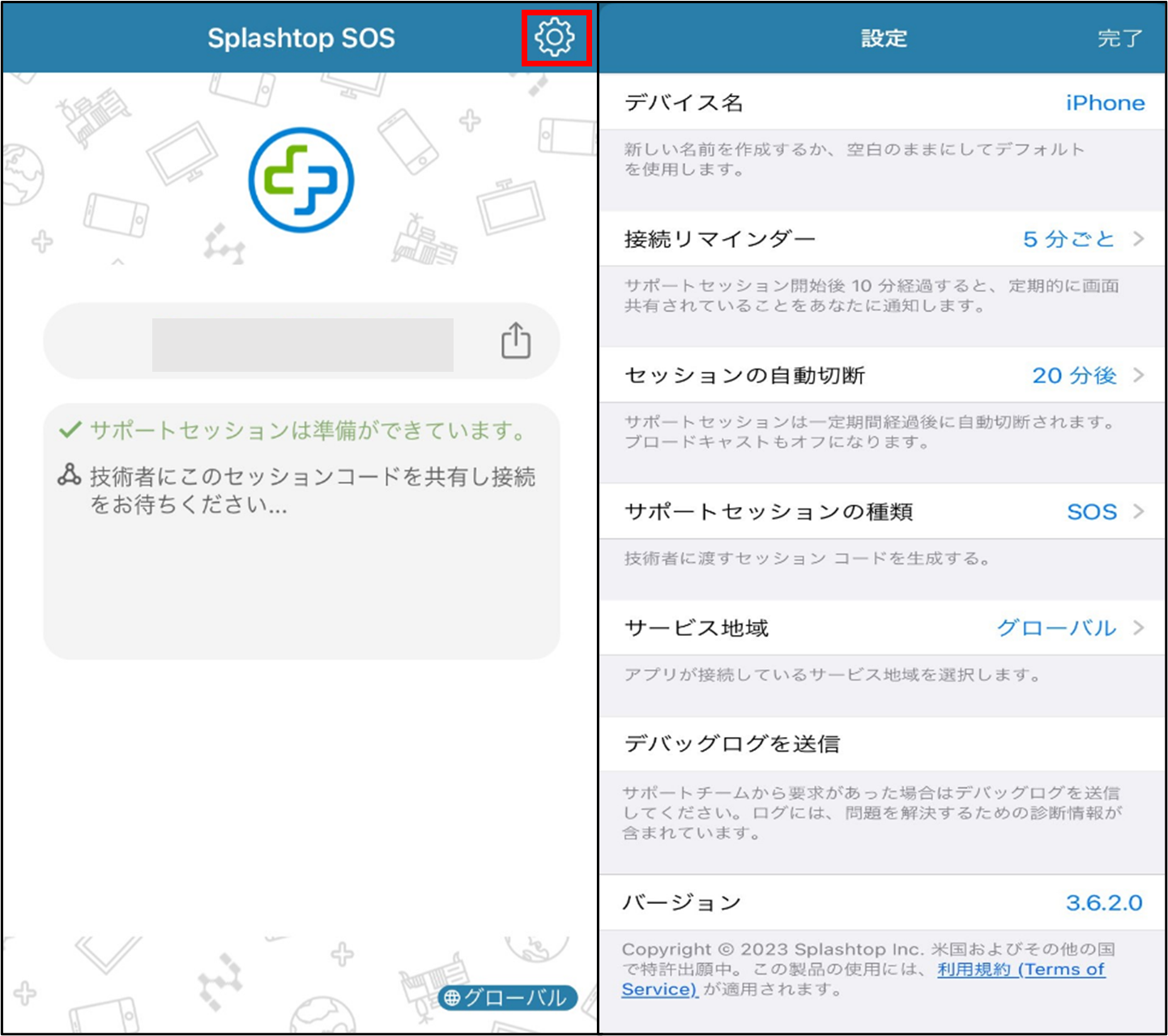Click the 設定 header title
The image size is (1168, 1036).
(x=884, y=38)
